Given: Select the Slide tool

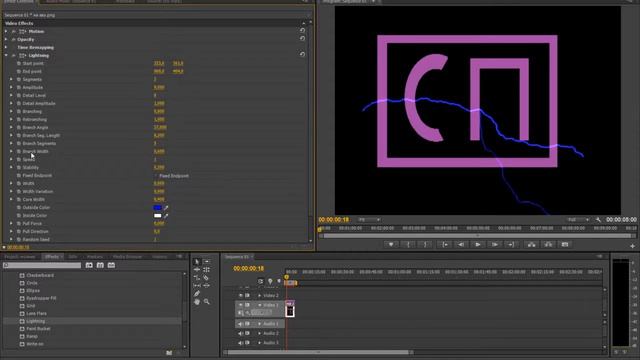Looking at the screenshot, I should [x=207, y=286].
